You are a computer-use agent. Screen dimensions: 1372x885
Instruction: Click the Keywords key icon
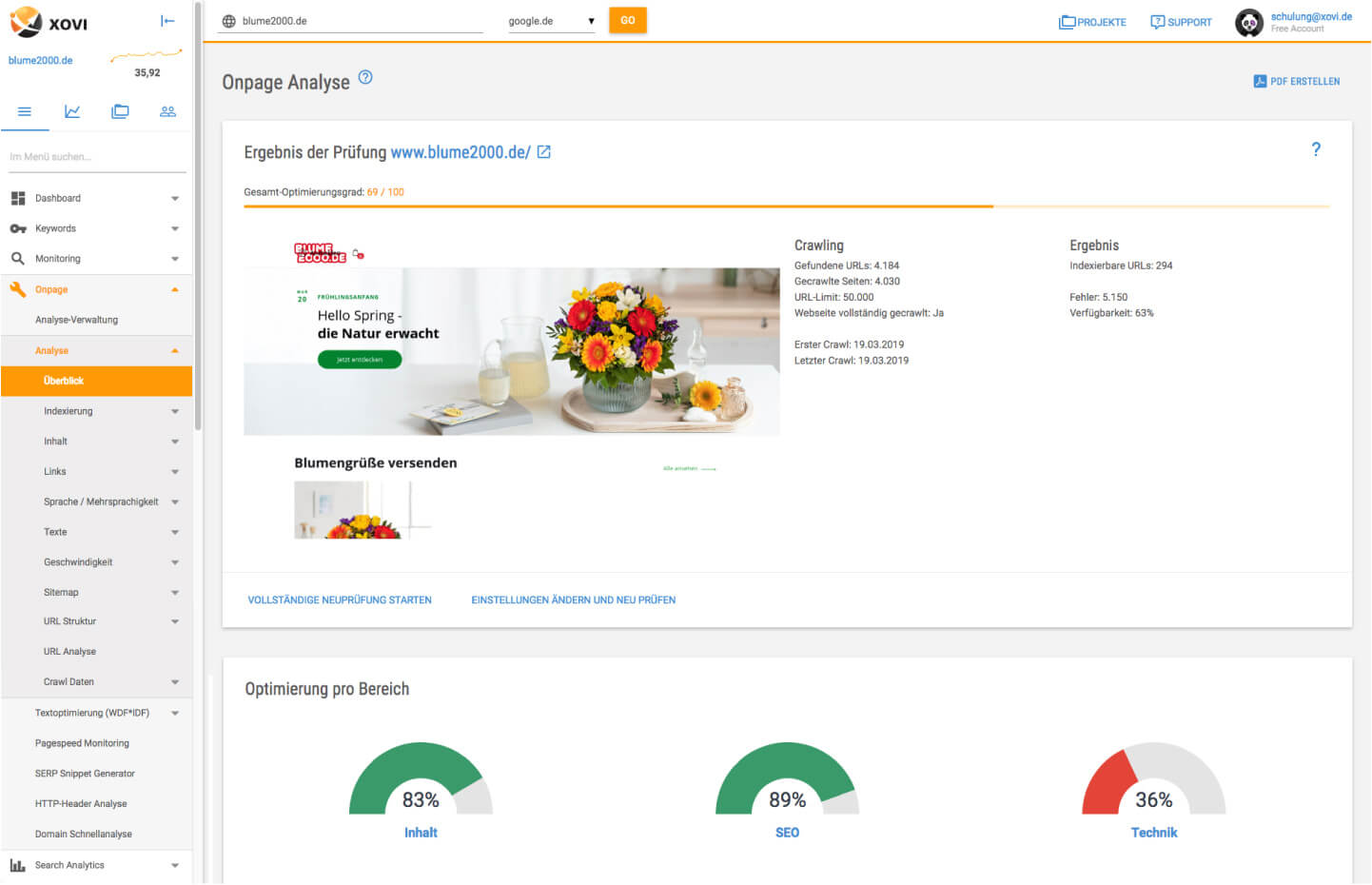[x=18, y=228]
